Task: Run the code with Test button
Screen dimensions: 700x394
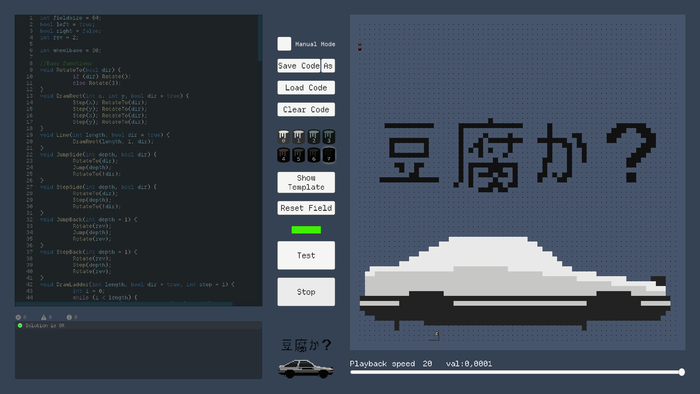Action: tap(306, 255)
